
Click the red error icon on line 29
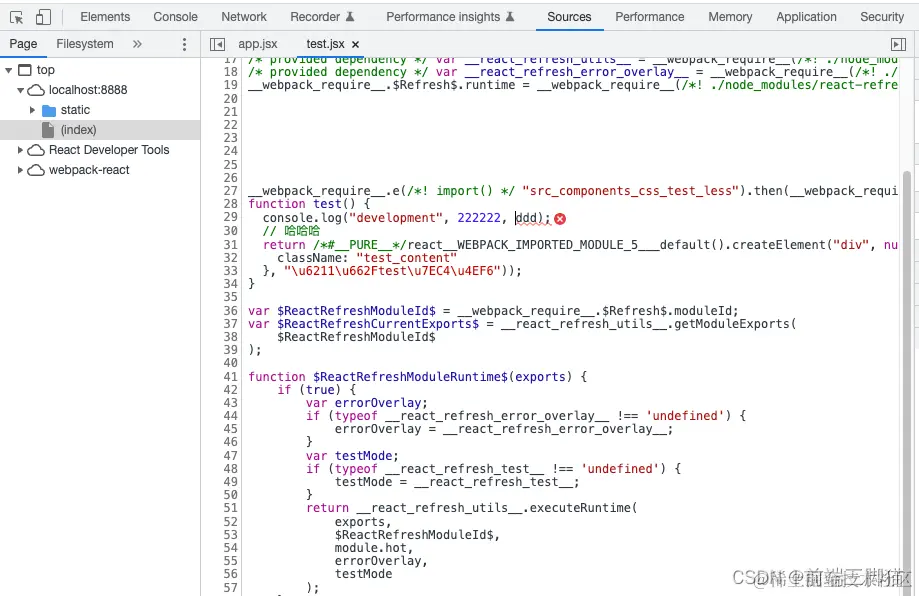point(560,219)
